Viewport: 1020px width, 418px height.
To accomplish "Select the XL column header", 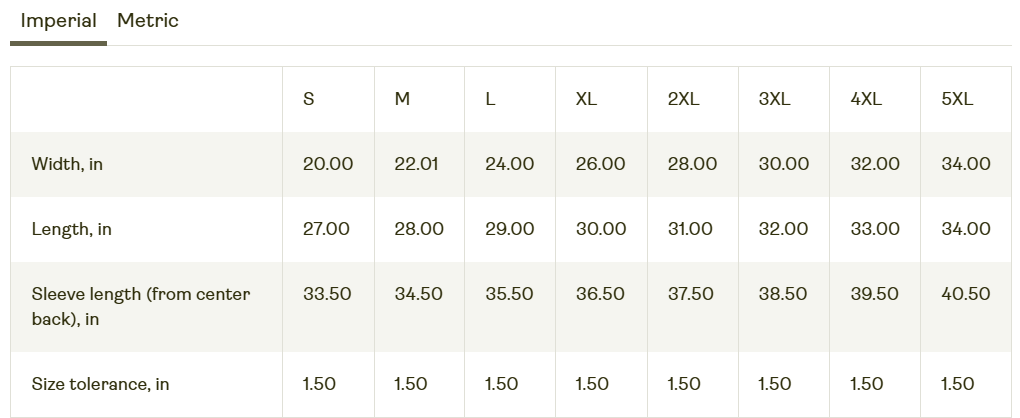I will (x=586, y=99).
